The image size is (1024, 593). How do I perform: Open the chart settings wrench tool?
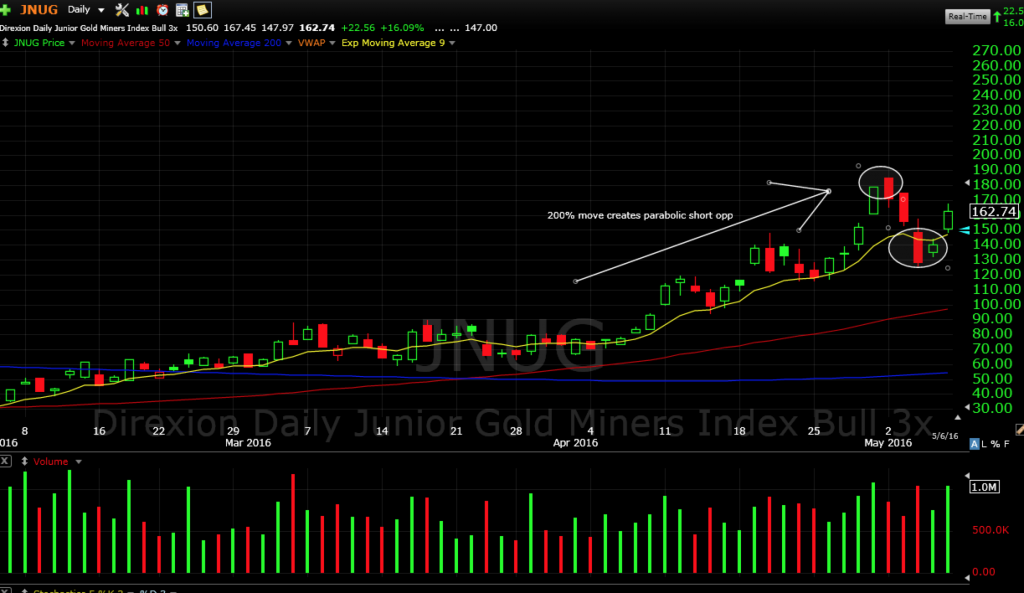coord(121,10)
